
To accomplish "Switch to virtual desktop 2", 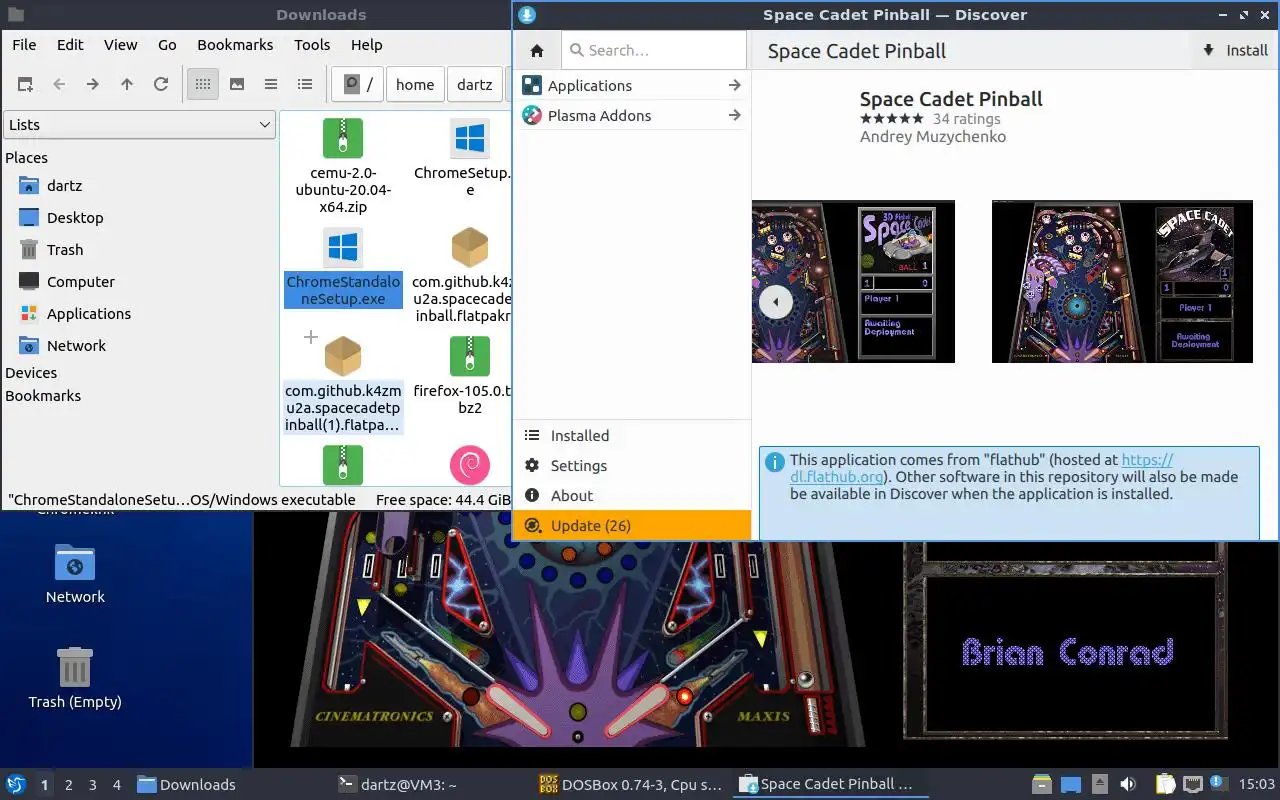I will click(69, 785).
